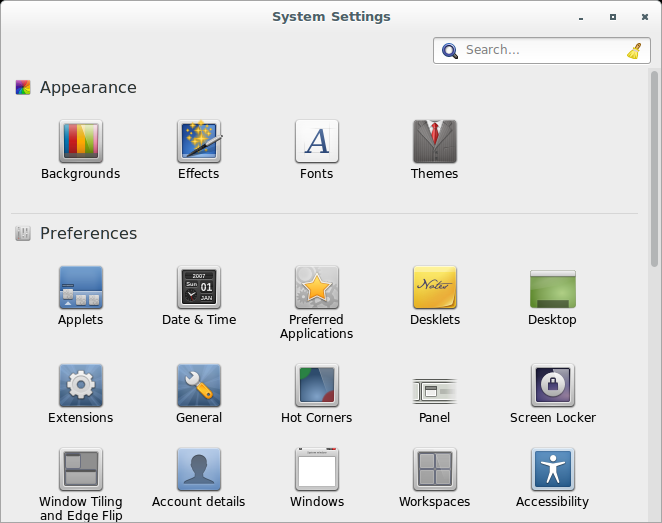The width and height of the screenshot is (662, 523).
Task: Click the vertical scrollbar
Action: 654,170
